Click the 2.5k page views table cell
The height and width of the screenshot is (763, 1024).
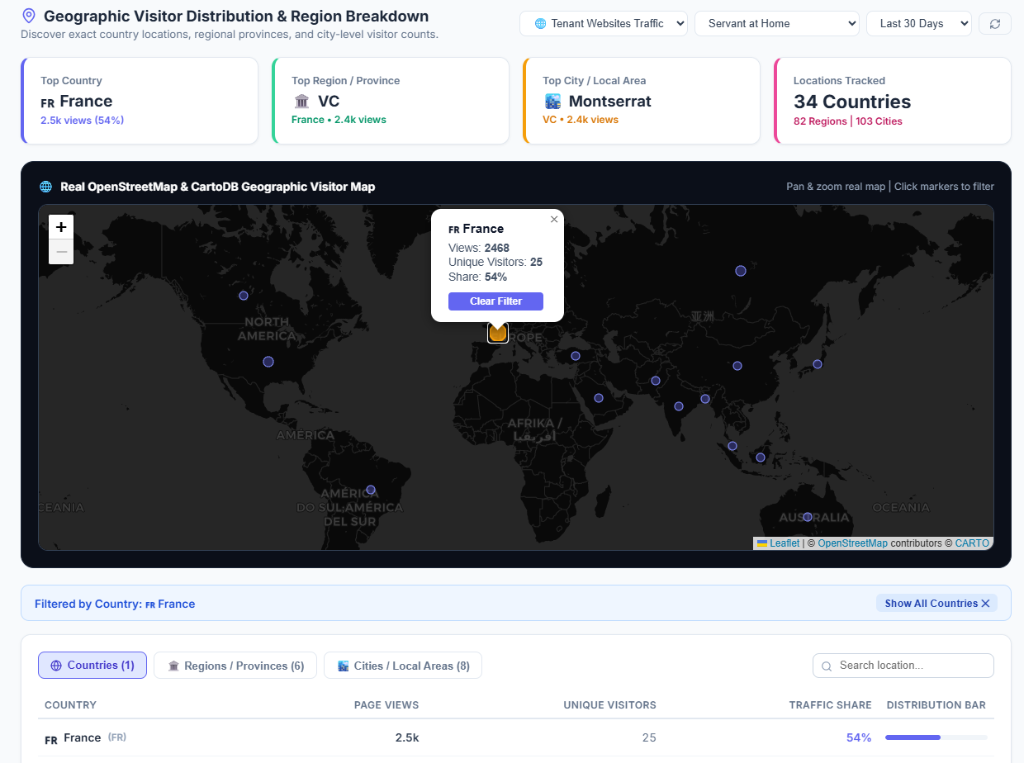tap(407, 738)
